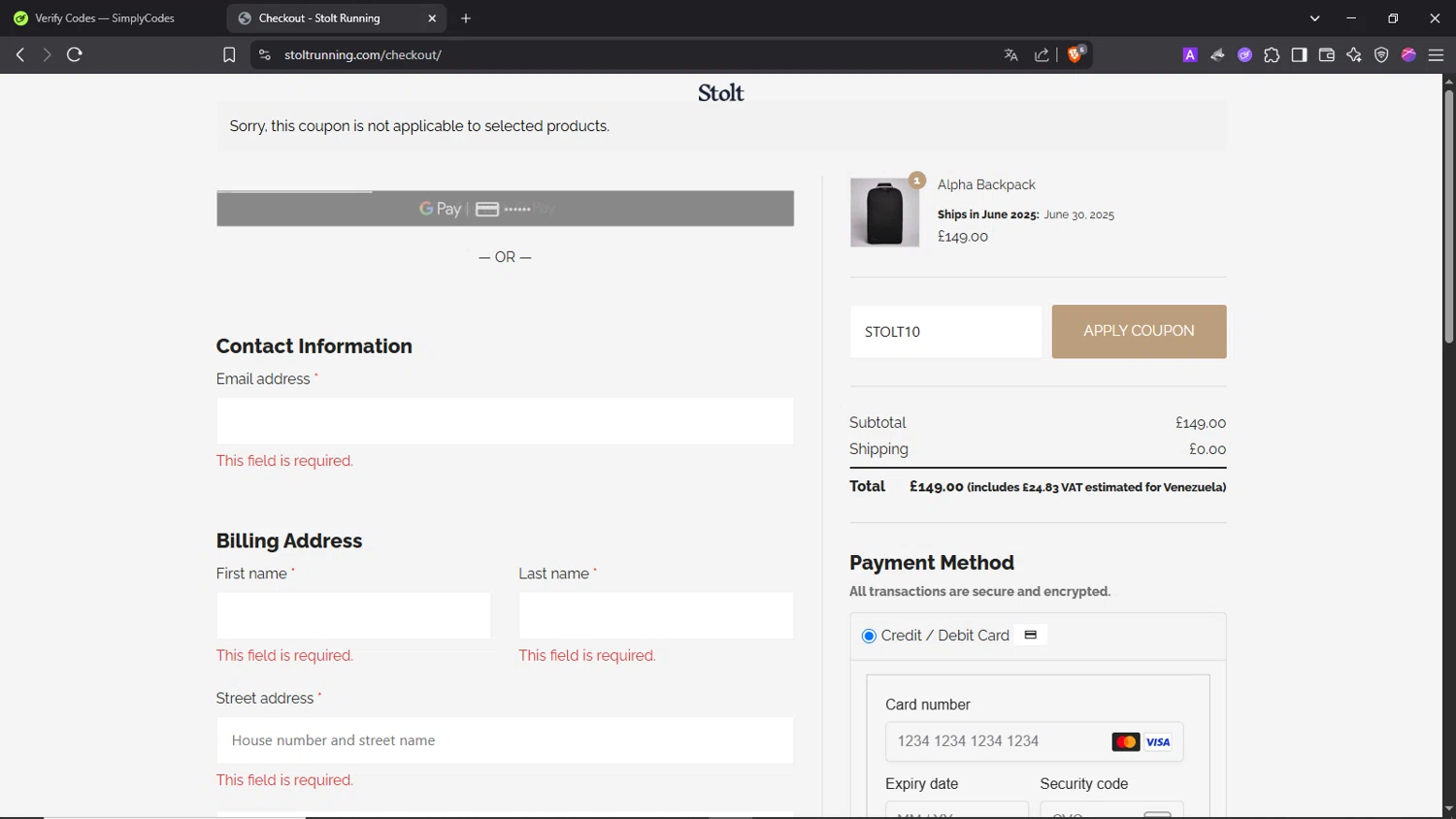Open Brave Shields lion icon
Screen dimensions: 1456x819
coord(1075,54)
